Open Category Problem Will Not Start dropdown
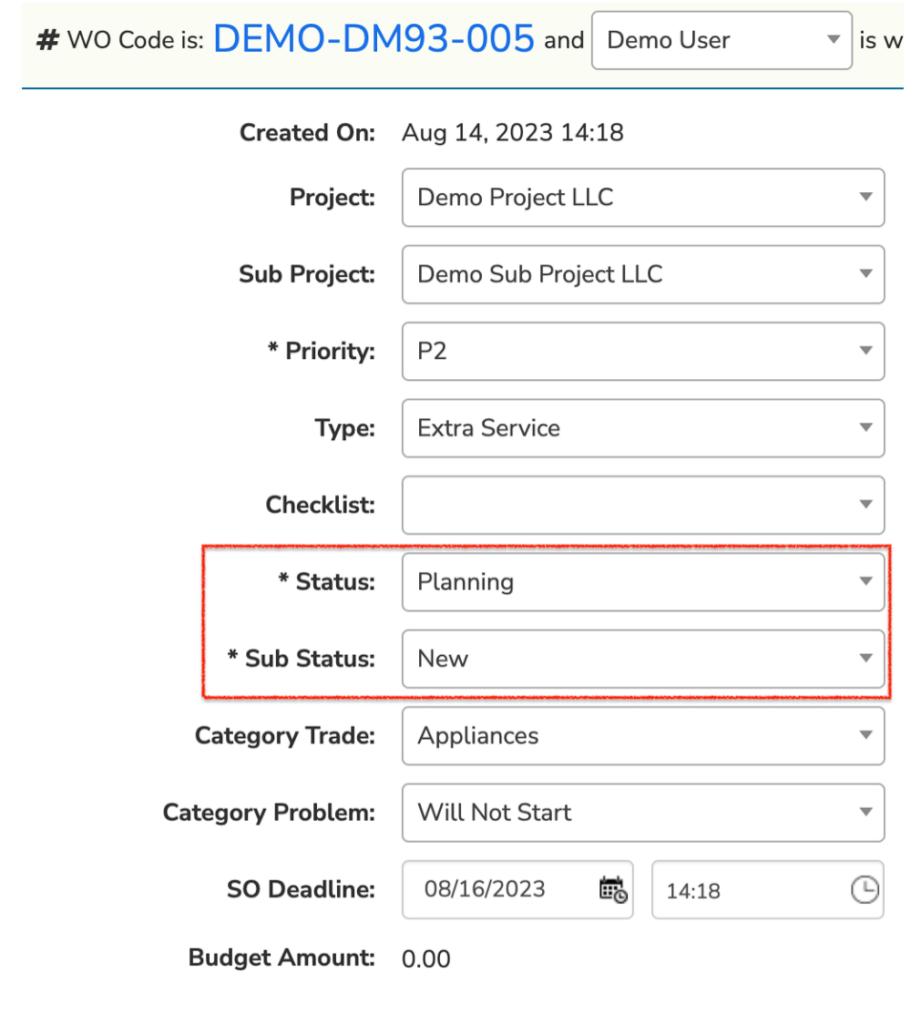 [x=642, y=812]
